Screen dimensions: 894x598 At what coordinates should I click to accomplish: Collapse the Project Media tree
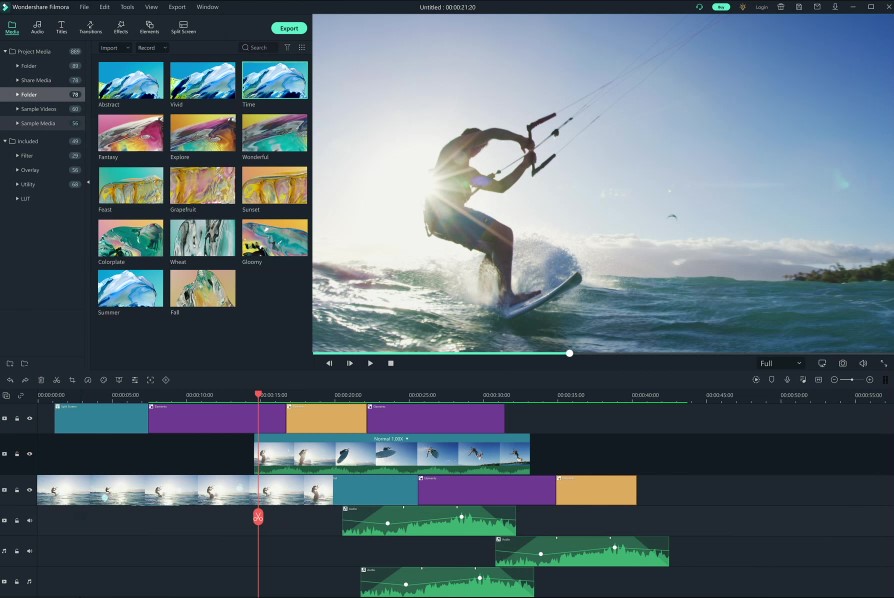point(5,51)
